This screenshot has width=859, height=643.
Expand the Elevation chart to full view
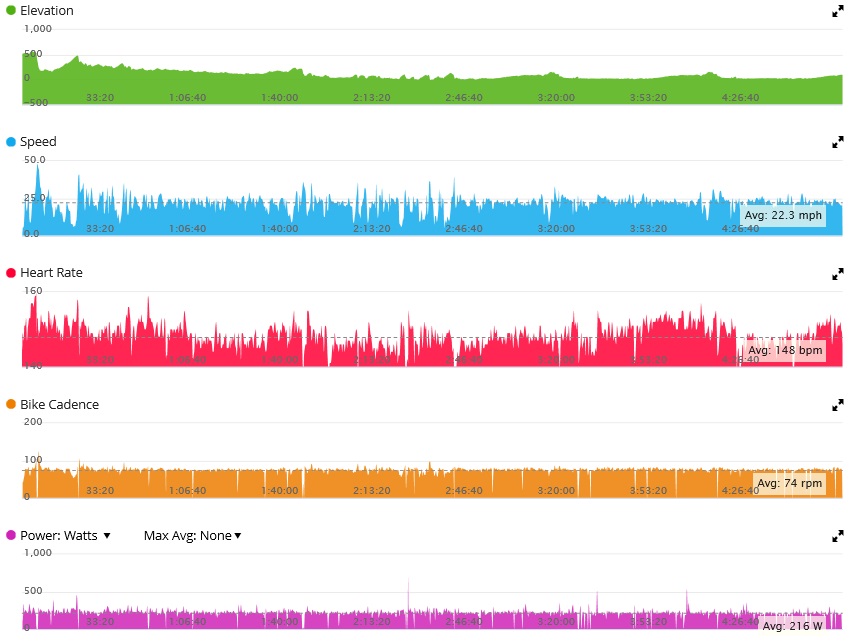(x=838, y=11)
